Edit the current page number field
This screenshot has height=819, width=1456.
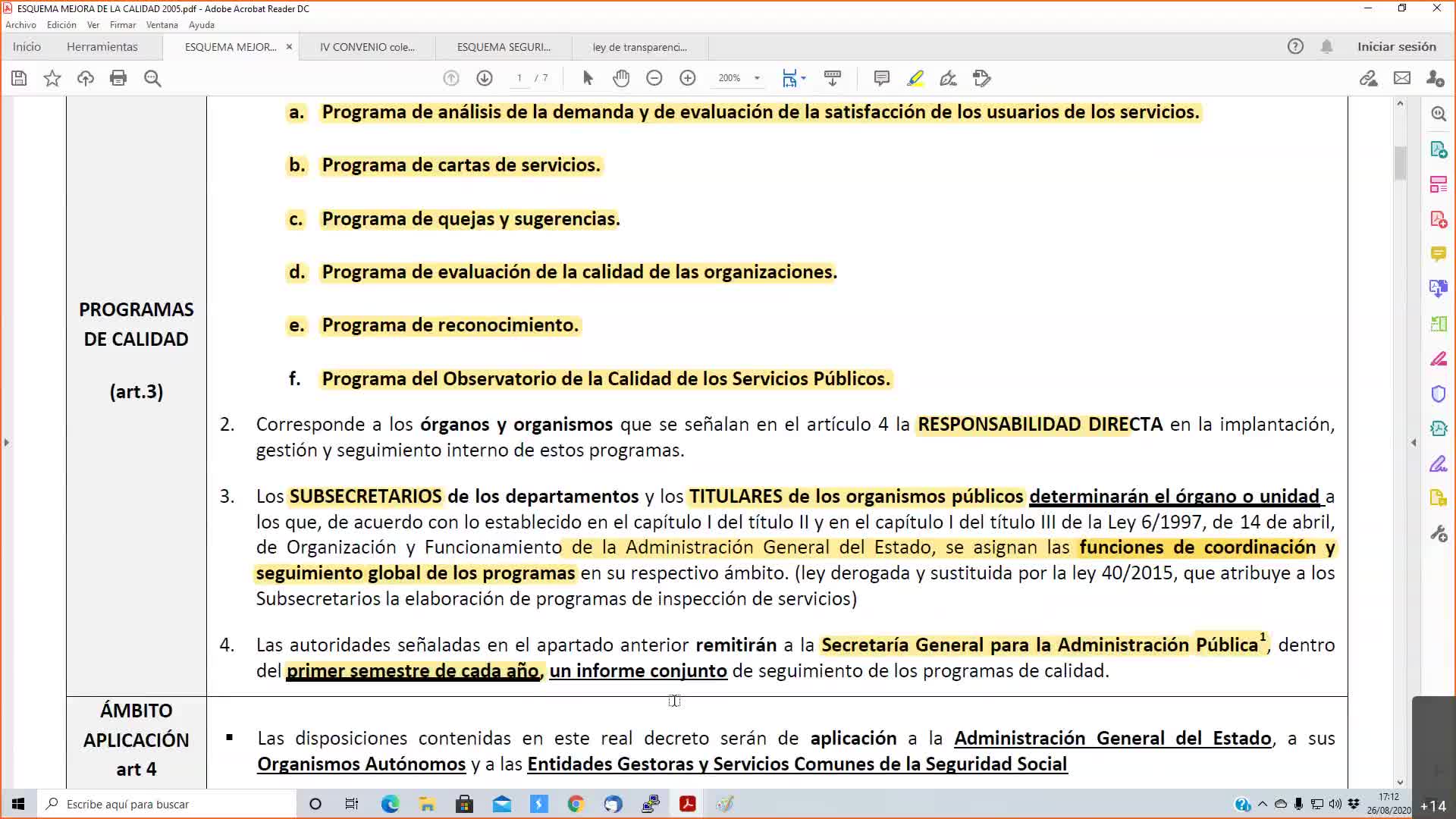pos(519,78)
